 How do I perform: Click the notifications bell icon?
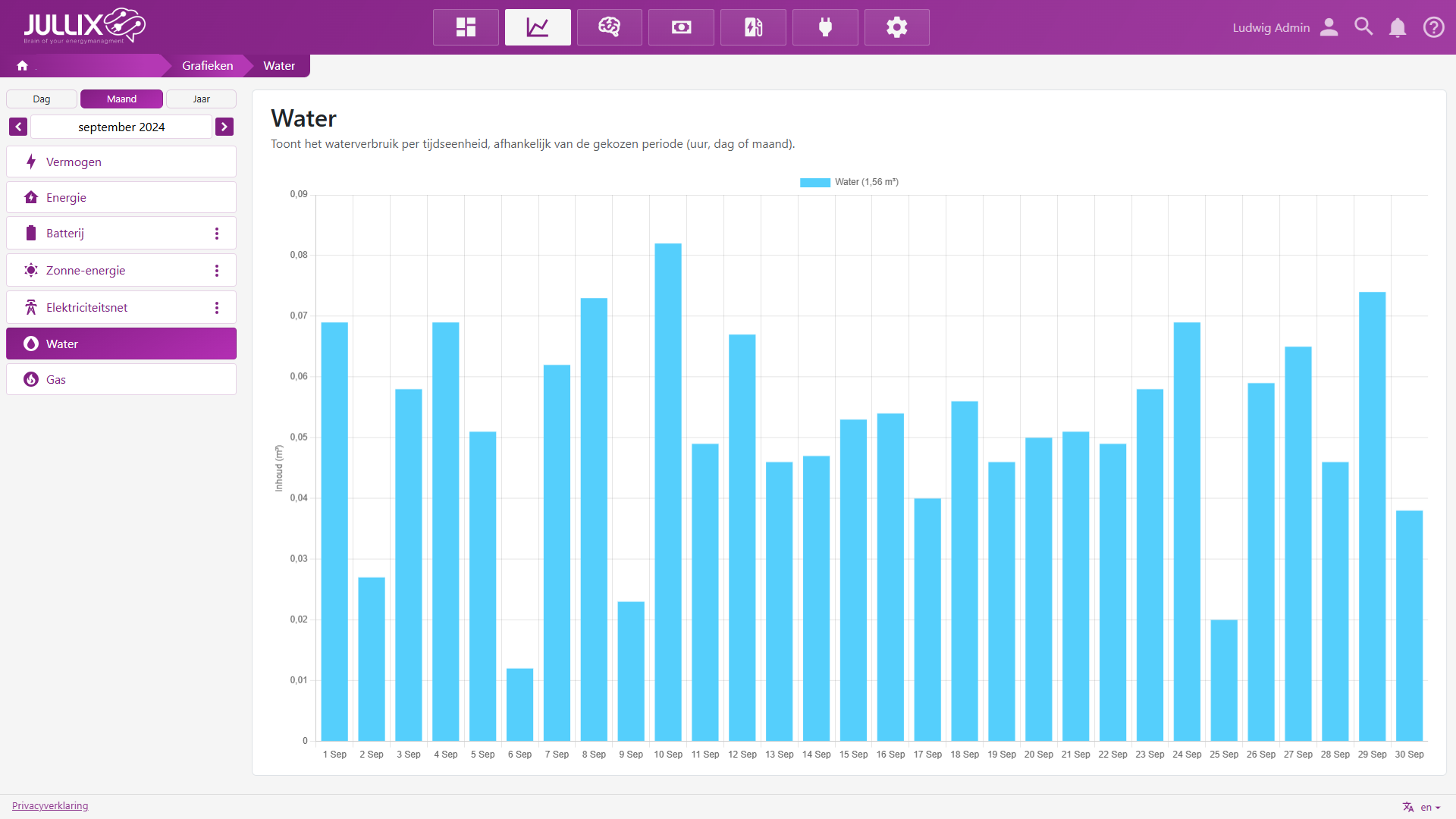click(1397, 27)
